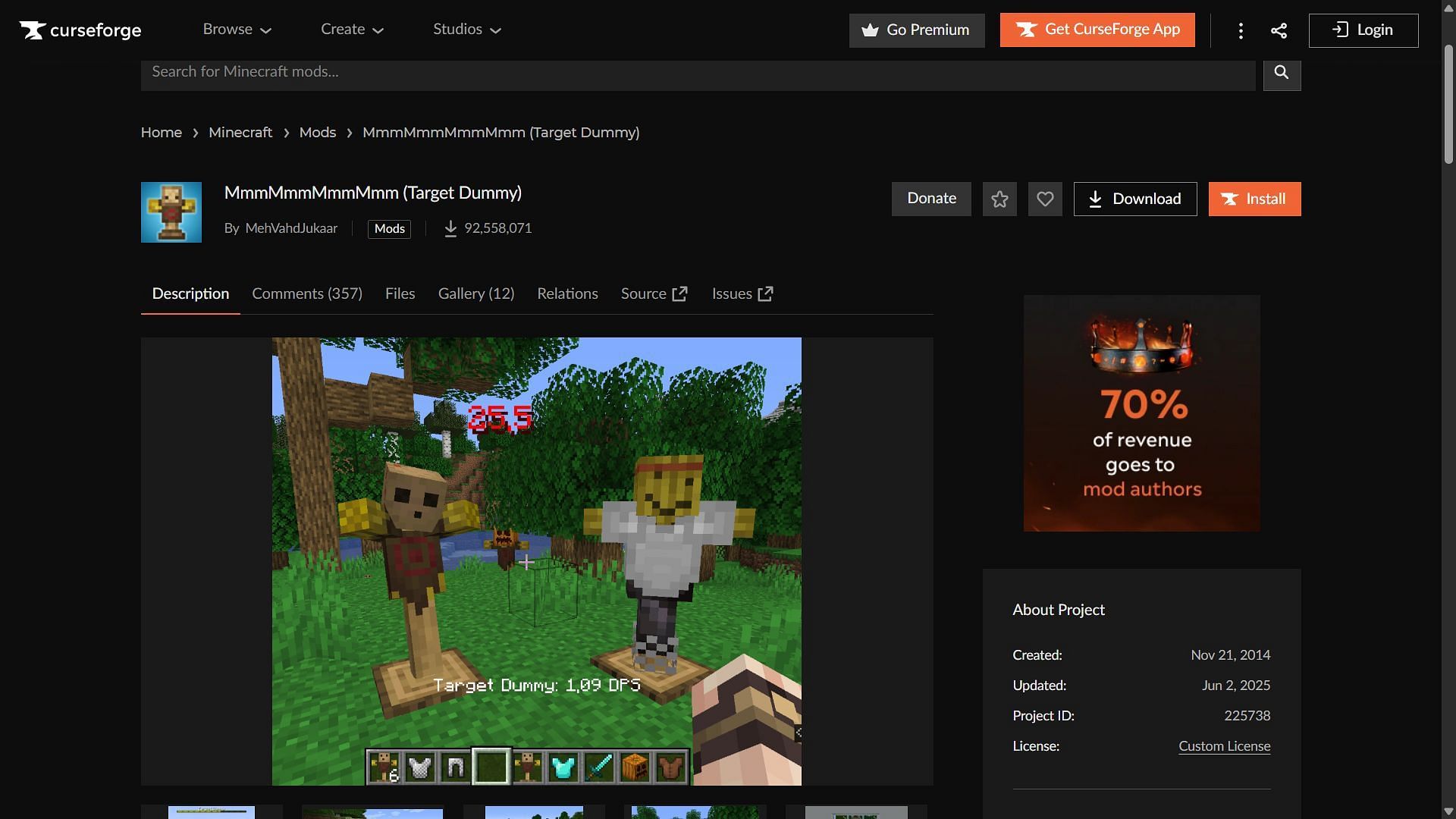The image size is (1456, 819).
Task: Click the Download button
Action: tap(1135, 199)
